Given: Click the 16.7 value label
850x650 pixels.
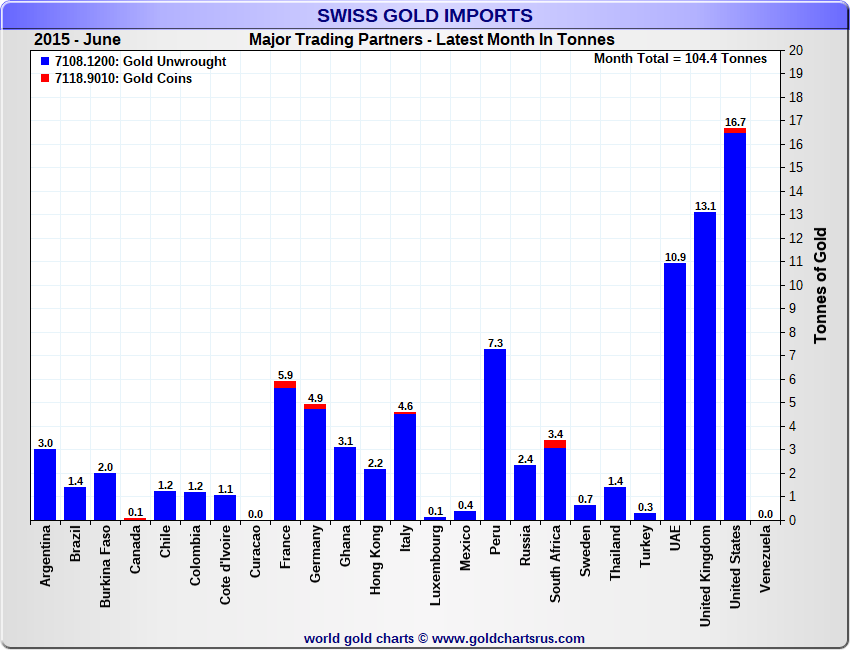Looking at the screenshot, I should (x=735, y=122).
